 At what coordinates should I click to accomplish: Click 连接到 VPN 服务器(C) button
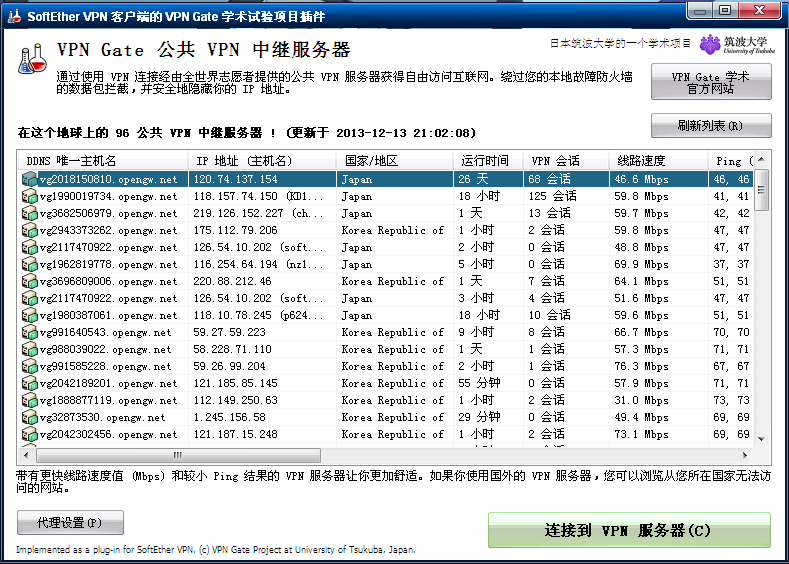pyautogui.click(x=629, y=530)
